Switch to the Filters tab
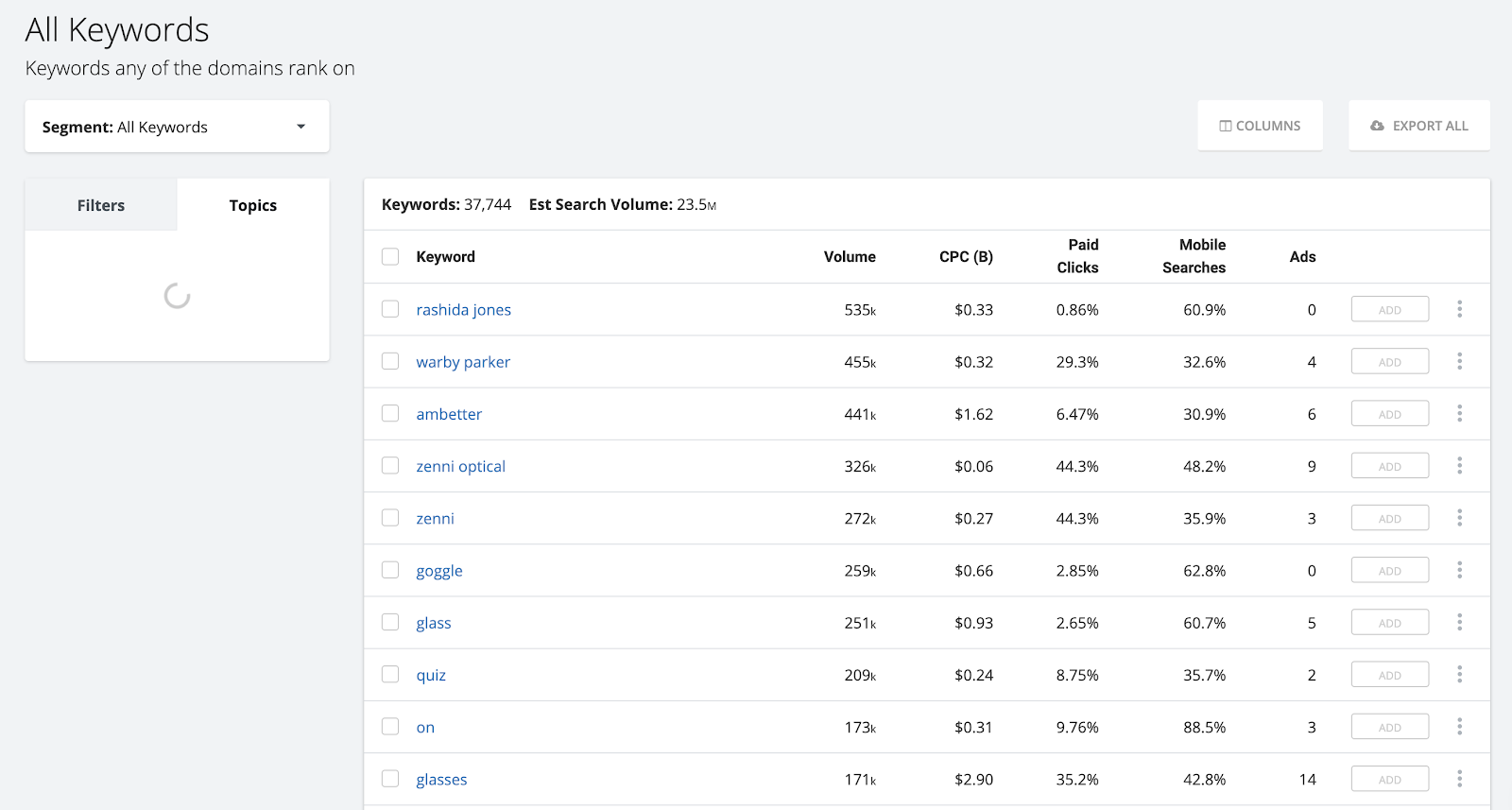This screenshot has height=810, width=1512. pyautogui.click(x=101, y=205)
